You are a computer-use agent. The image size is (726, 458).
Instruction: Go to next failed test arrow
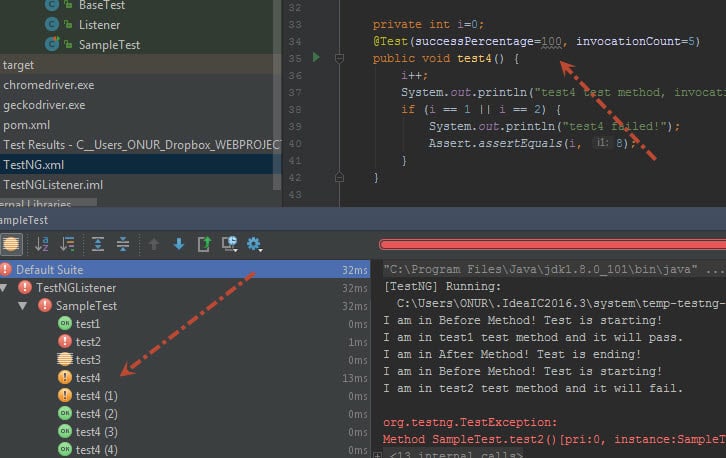(179, 244)
